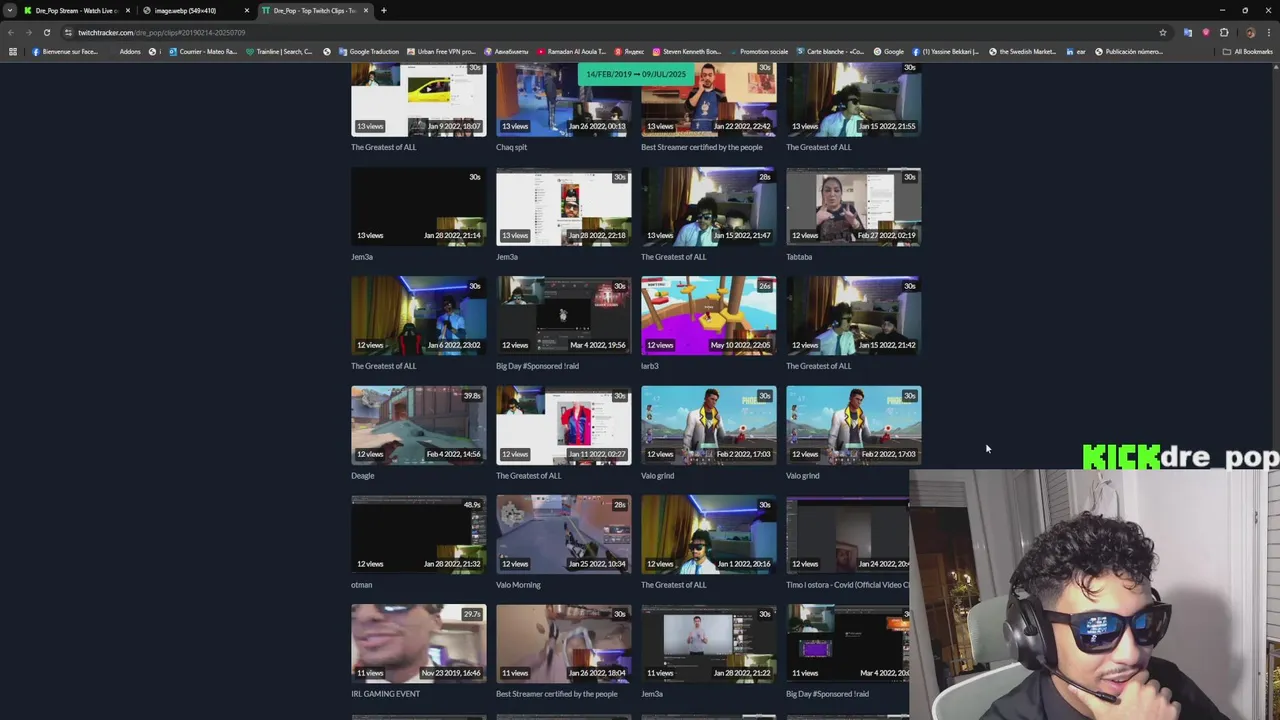Open the Trainline bookmark
The height and width of the screenshot is (720, 1280).
279,51
